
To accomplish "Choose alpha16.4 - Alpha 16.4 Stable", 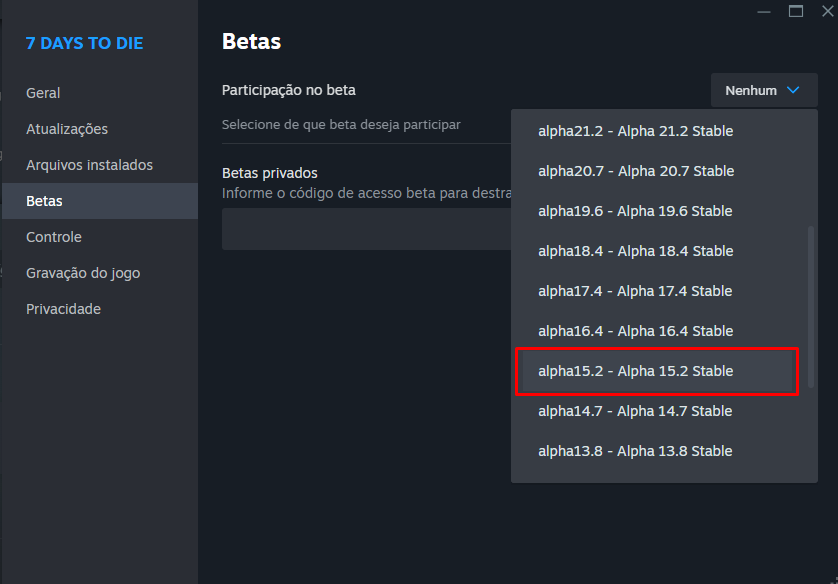I will tap(659, 331).
